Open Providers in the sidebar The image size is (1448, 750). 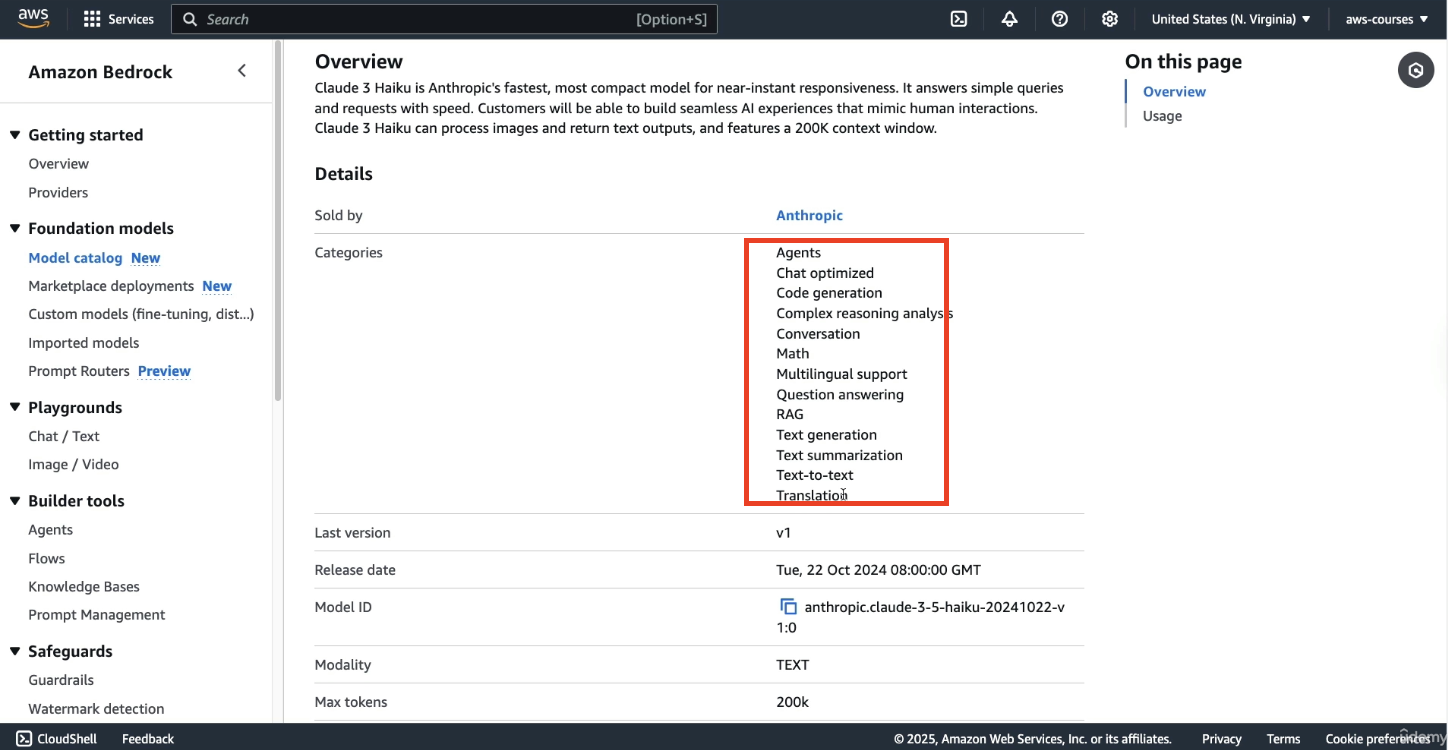coord(58,192)
